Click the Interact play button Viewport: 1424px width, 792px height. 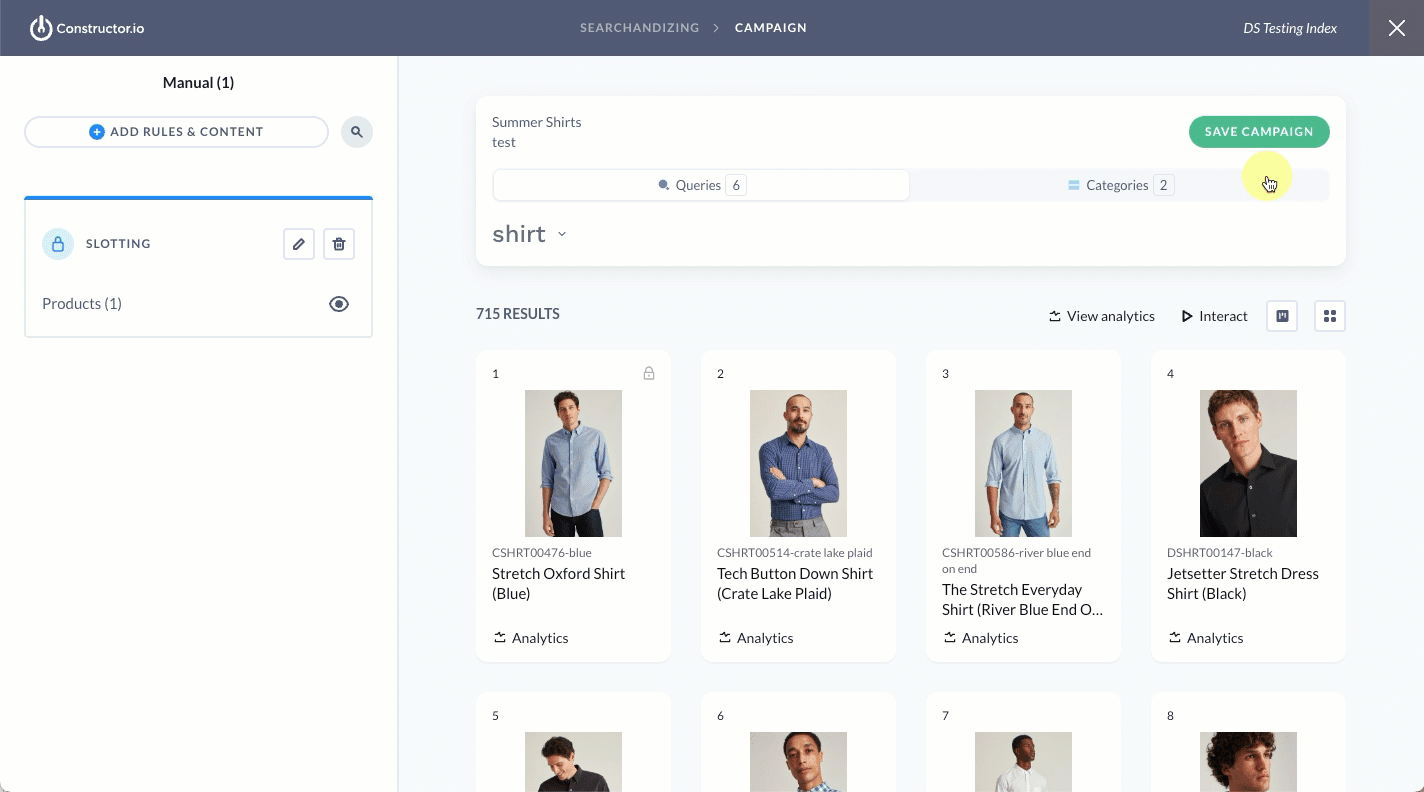[x=1215, y=316]
